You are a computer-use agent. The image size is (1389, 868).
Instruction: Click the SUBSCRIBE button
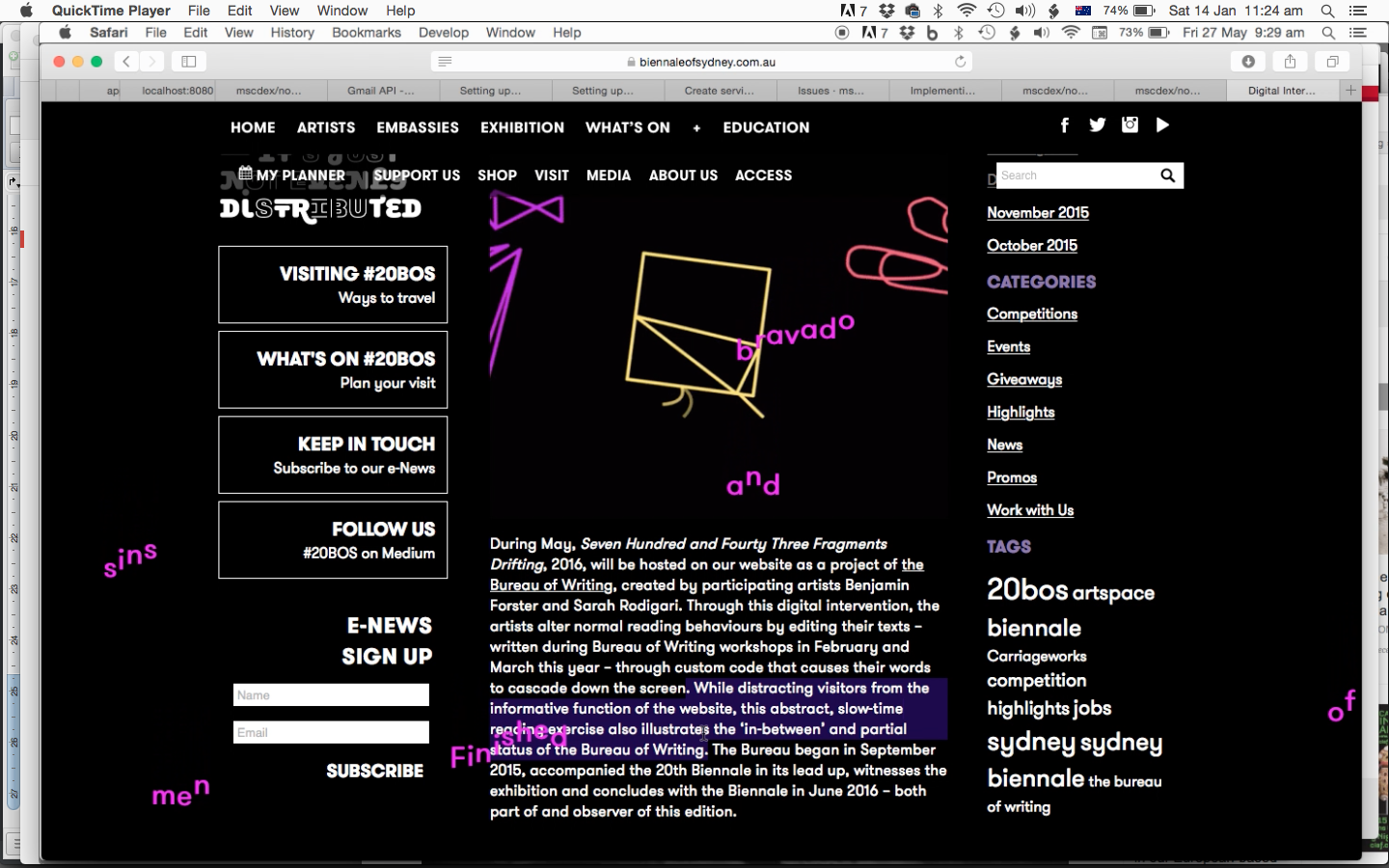[375, 771]
